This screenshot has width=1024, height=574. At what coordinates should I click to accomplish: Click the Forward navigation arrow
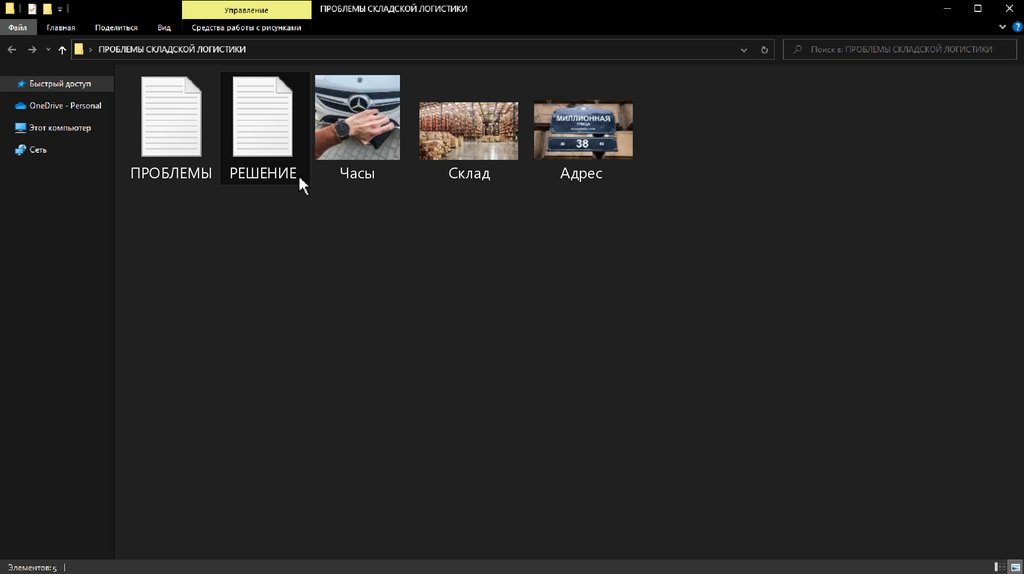coord(32,49)
